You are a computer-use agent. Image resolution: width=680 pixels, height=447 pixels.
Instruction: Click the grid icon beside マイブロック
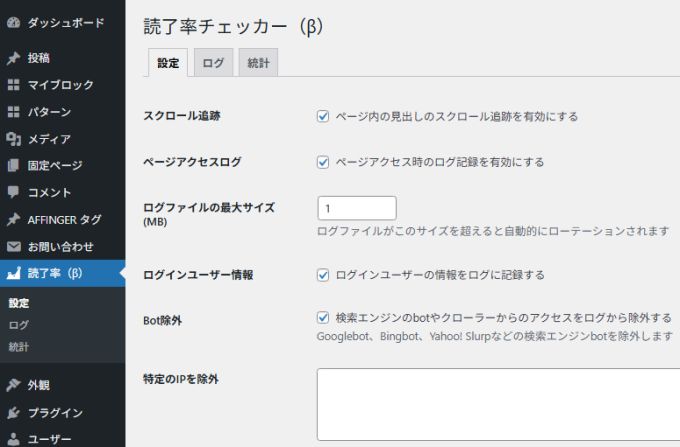pyautogui.click(x=13, y=85)
